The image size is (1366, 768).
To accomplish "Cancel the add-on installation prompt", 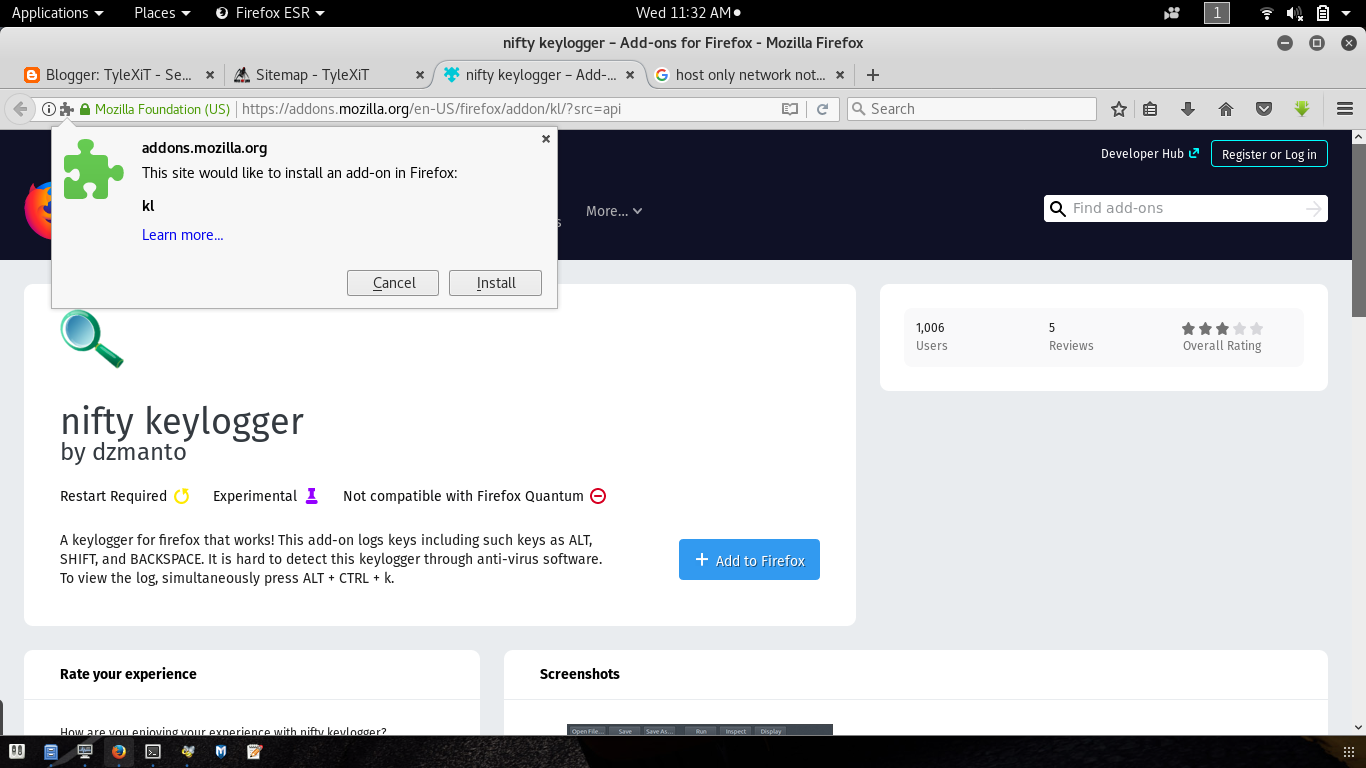I will pyautogui.click(x=393, y=283).
